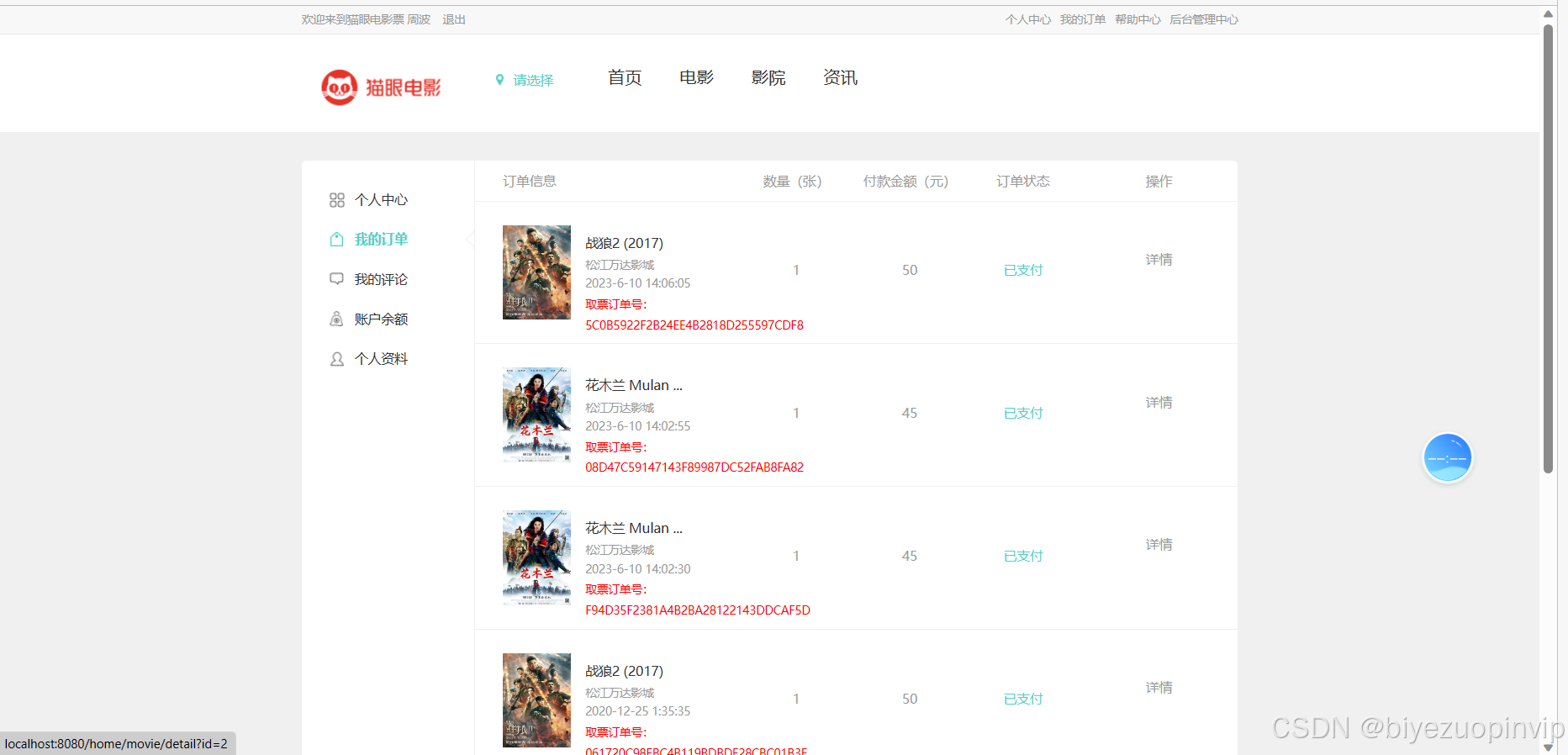Select 我的评论 in the left sidebar

pyautogui.click(x=381, y=279)
